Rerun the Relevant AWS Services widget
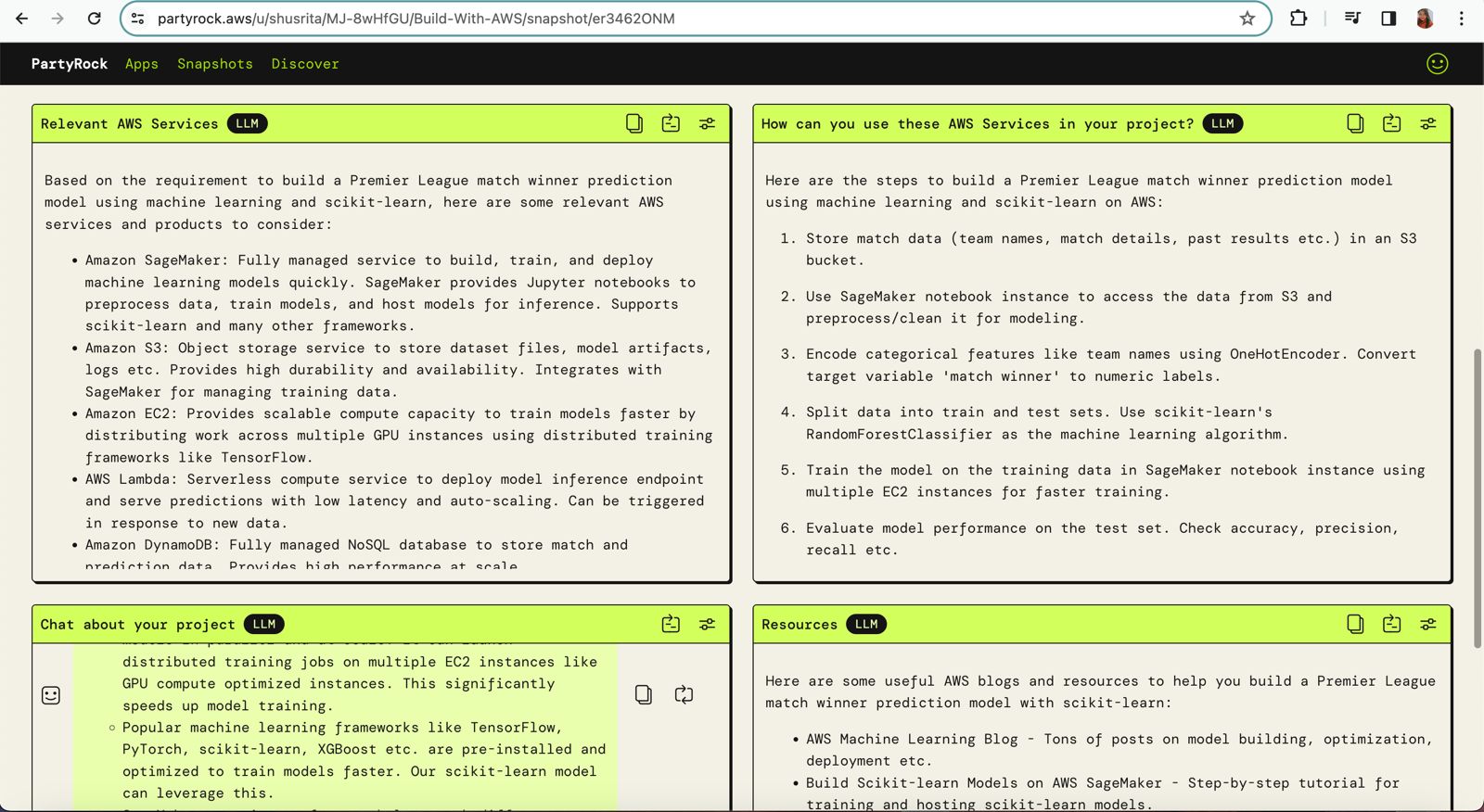1484x812 pixels. (x=671, y=123)
